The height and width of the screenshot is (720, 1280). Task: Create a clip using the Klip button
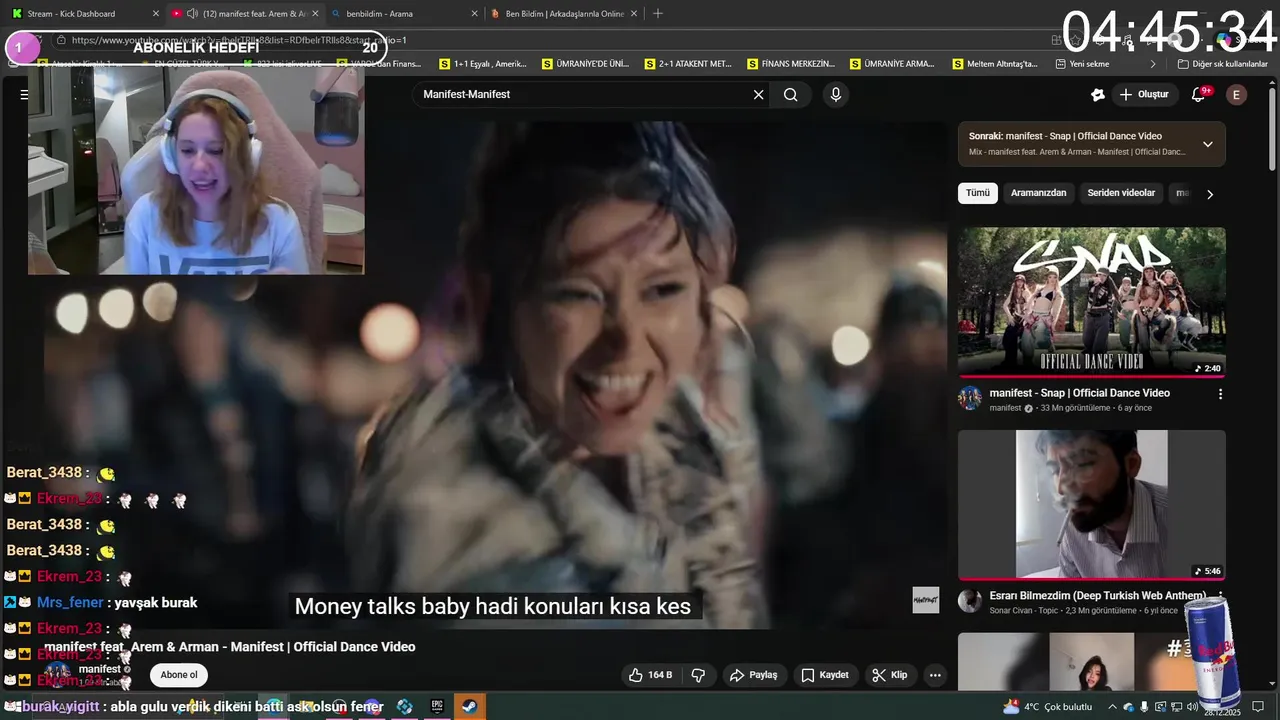tap(889, 675)
